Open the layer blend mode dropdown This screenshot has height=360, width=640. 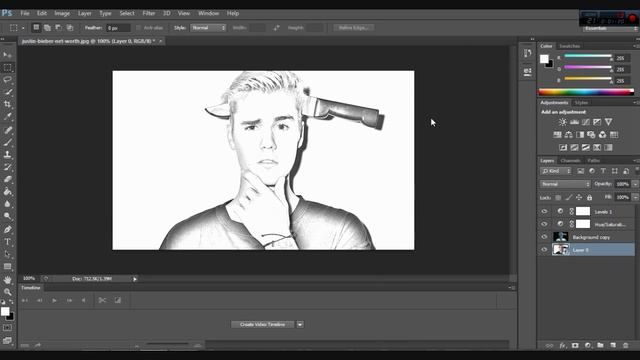pyautogui.click(x=565, y=184)
